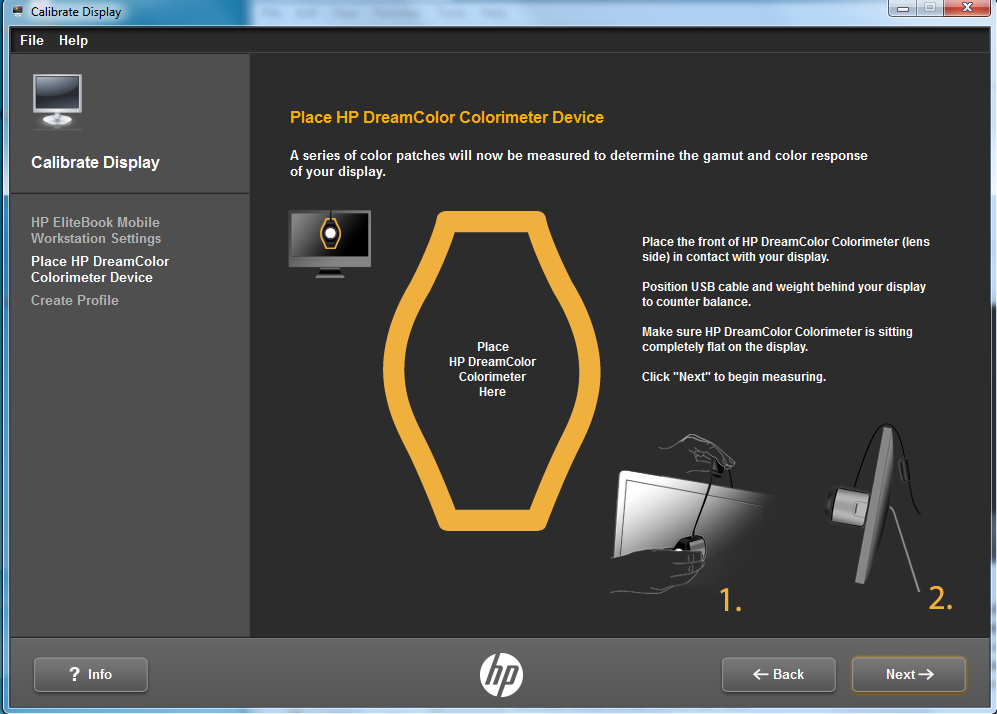Select the Place HP DreamColor Colorimeter Device step
This screenshot has width=997, height=714.
(100, 269)
